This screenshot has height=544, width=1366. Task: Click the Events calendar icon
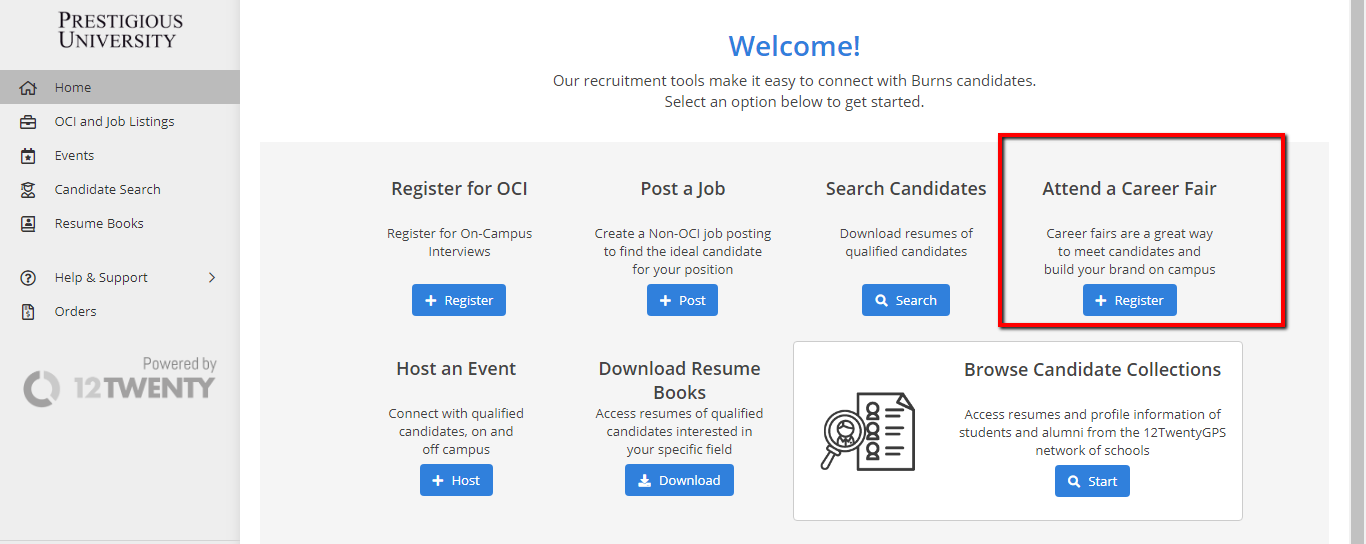click(28, 156)
